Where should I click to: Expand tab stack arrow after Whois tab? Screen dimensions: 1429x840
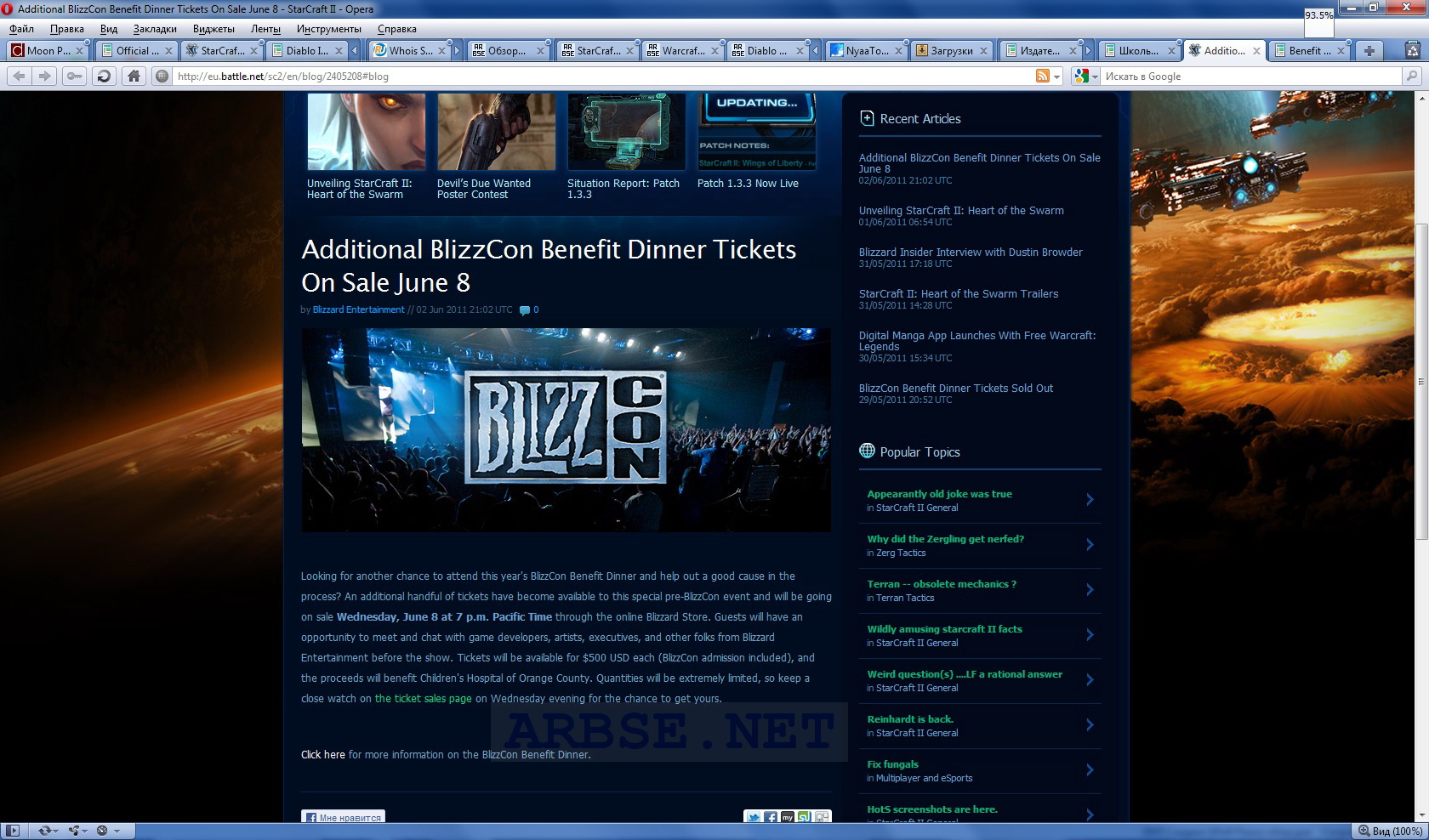(457, 51)
